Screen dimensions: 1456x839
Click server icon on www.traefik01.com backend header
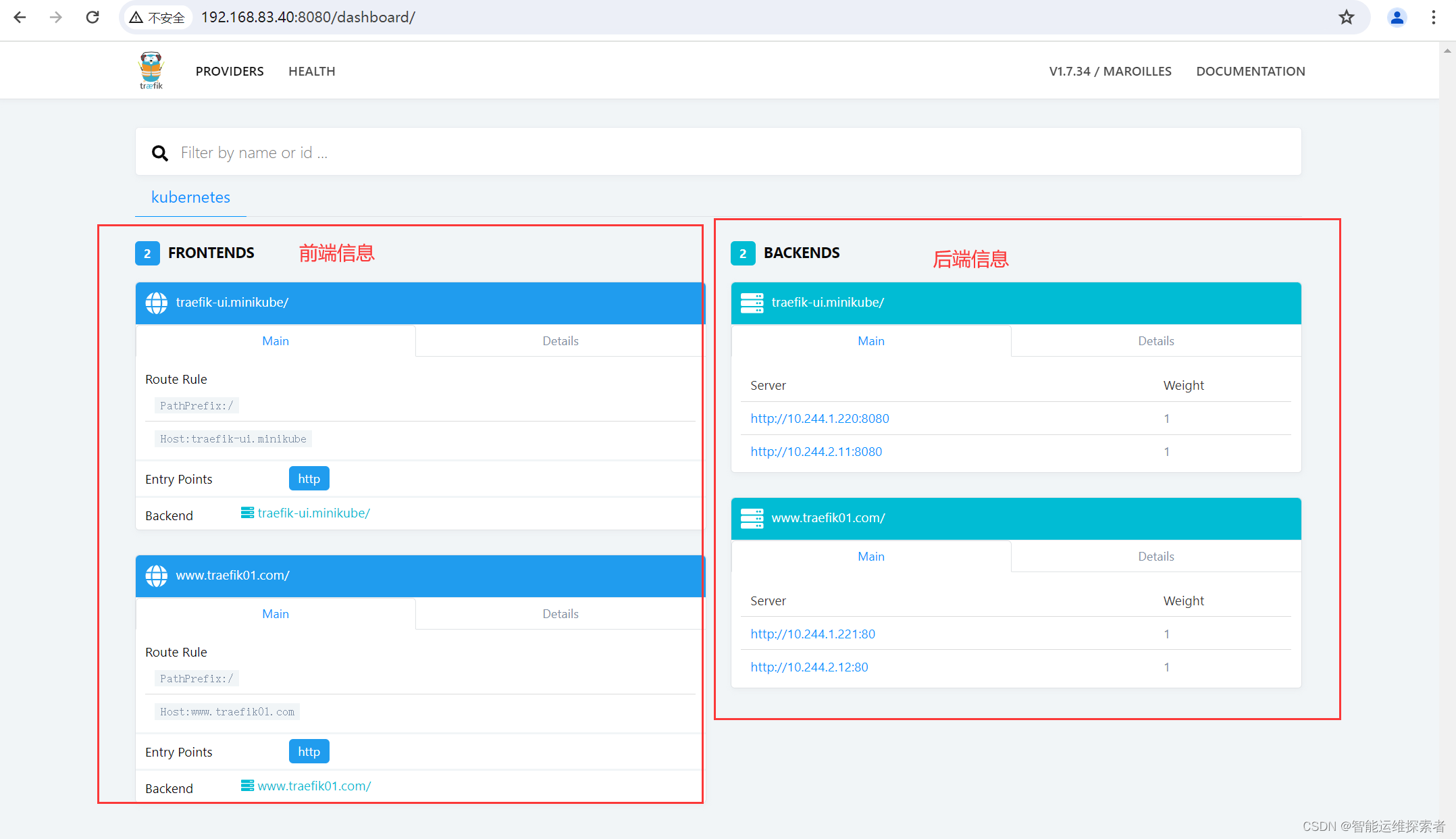[x=752, y=518]
